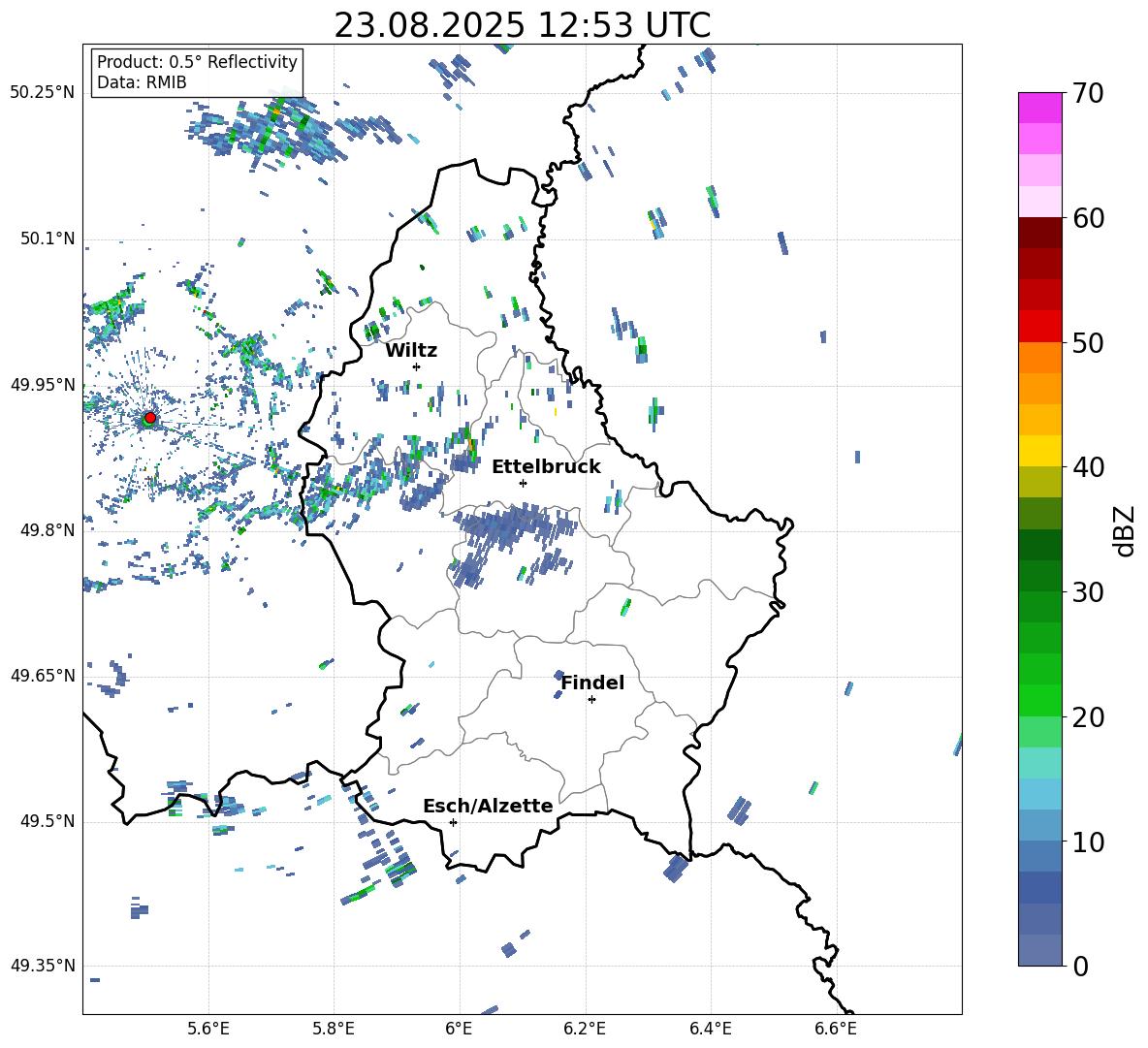Click the Wiltz location cross marker
1148x1048 pixels.
click(417, 366)
